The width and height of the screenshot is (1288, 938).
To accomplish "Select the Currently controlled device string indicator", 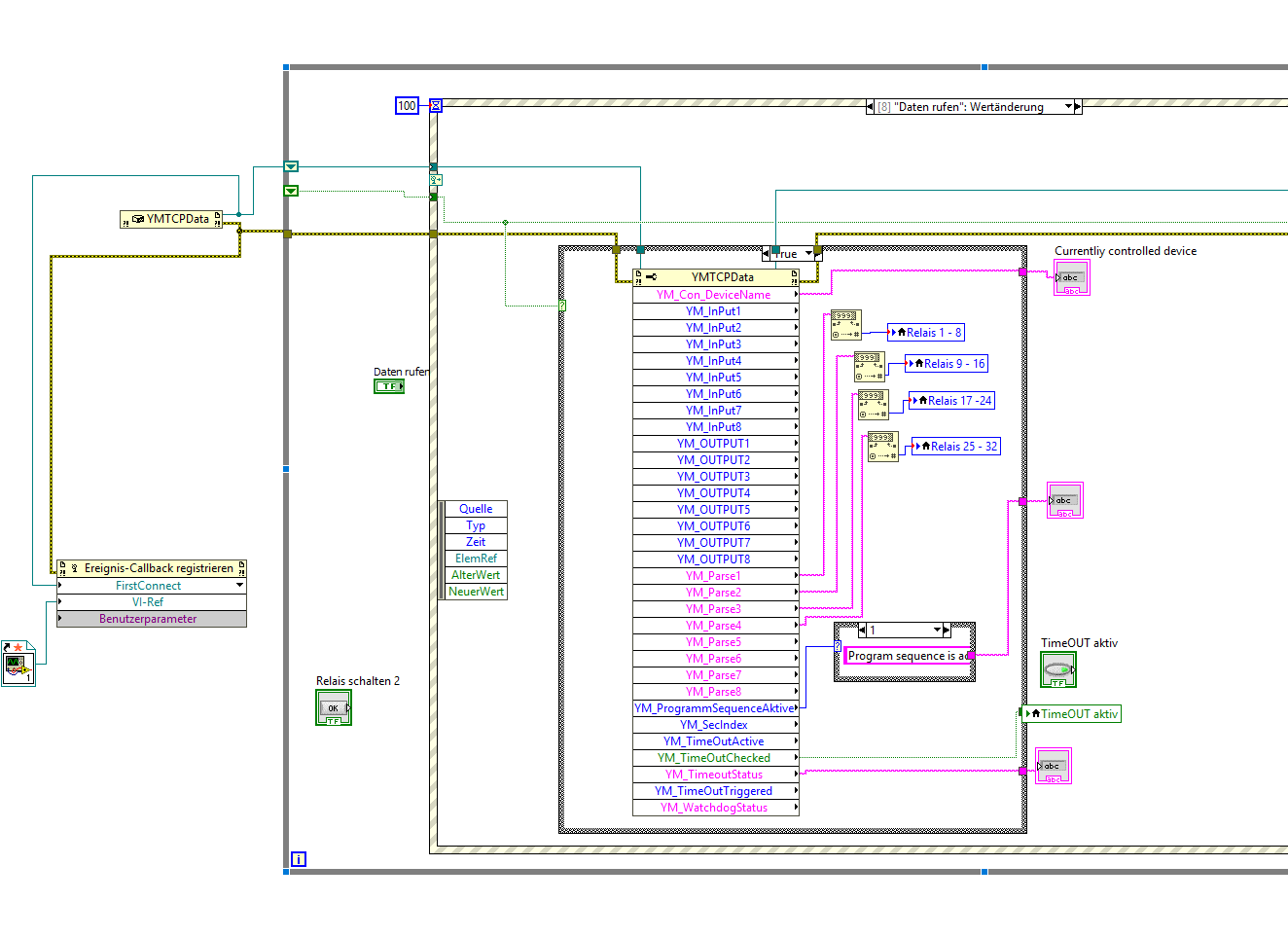I will coord(1072,278).
